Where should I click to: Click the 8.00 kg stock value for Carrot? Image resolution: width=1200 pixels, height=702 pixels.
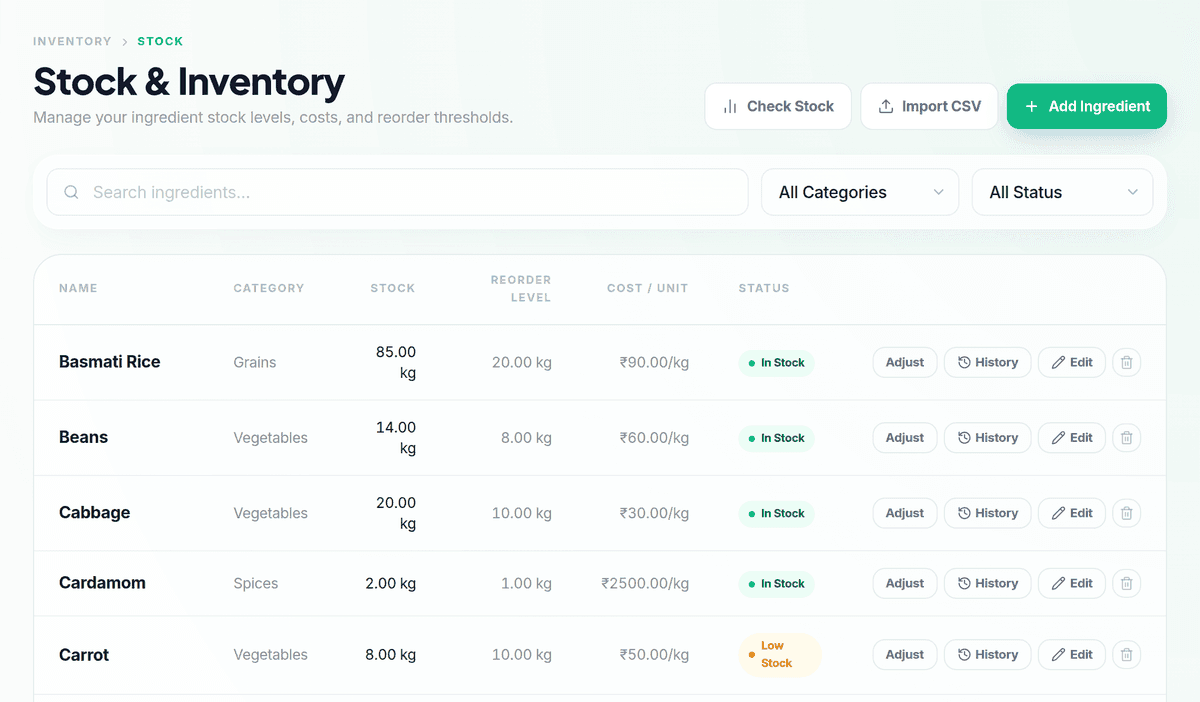391,655
